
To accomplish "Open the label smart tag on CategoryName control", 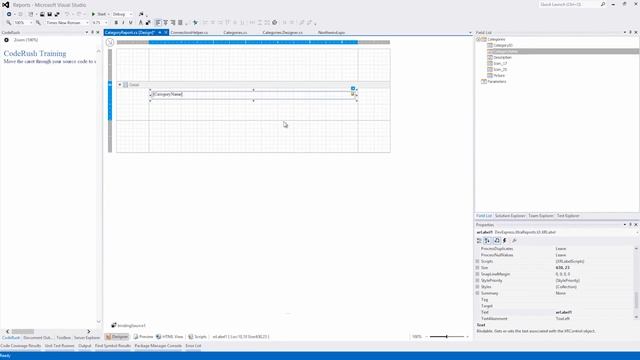I will pyautogui.click(x=353, y=89).
